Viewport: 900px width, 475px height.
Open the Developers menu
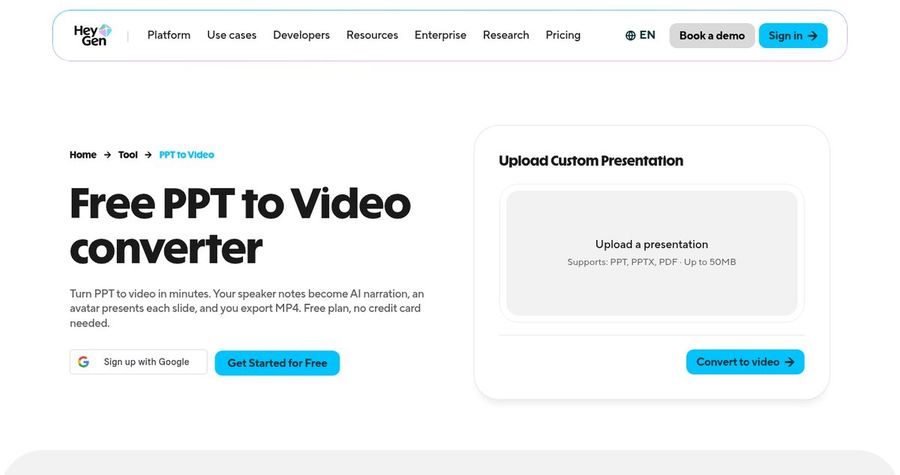click(301, 35)
